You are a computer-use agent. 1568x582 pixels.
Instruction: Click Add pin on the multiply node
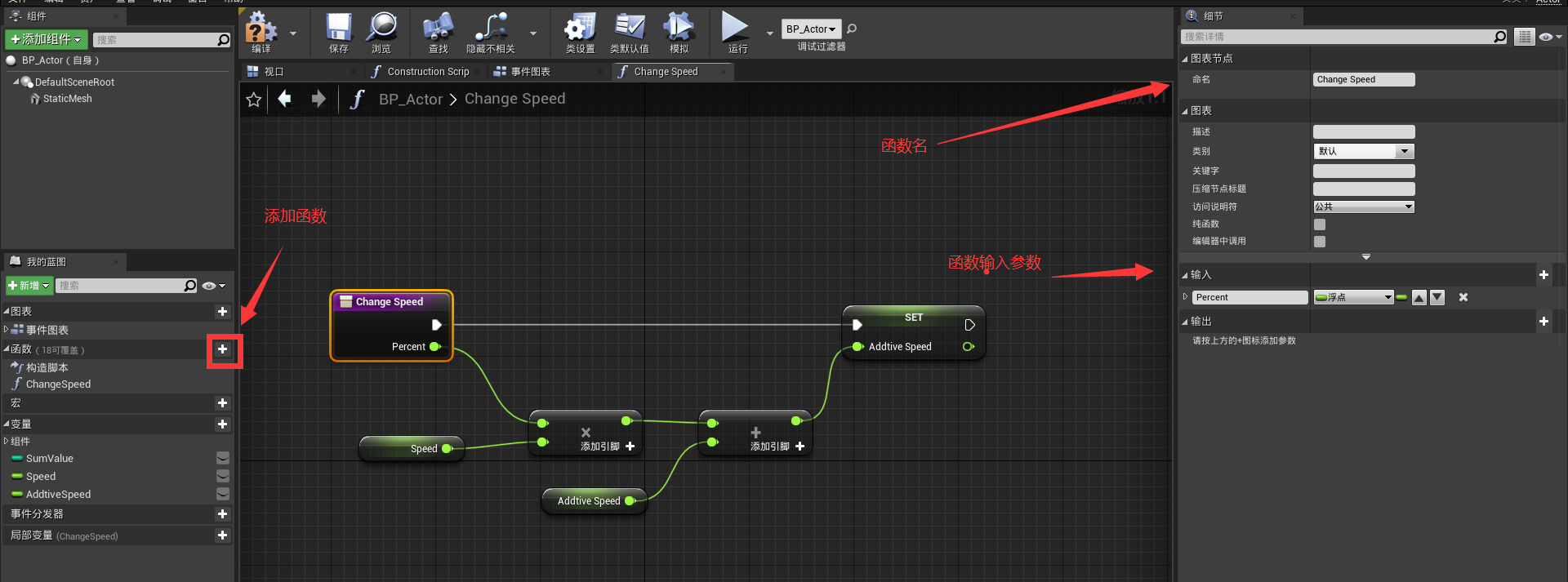point(608,446)
